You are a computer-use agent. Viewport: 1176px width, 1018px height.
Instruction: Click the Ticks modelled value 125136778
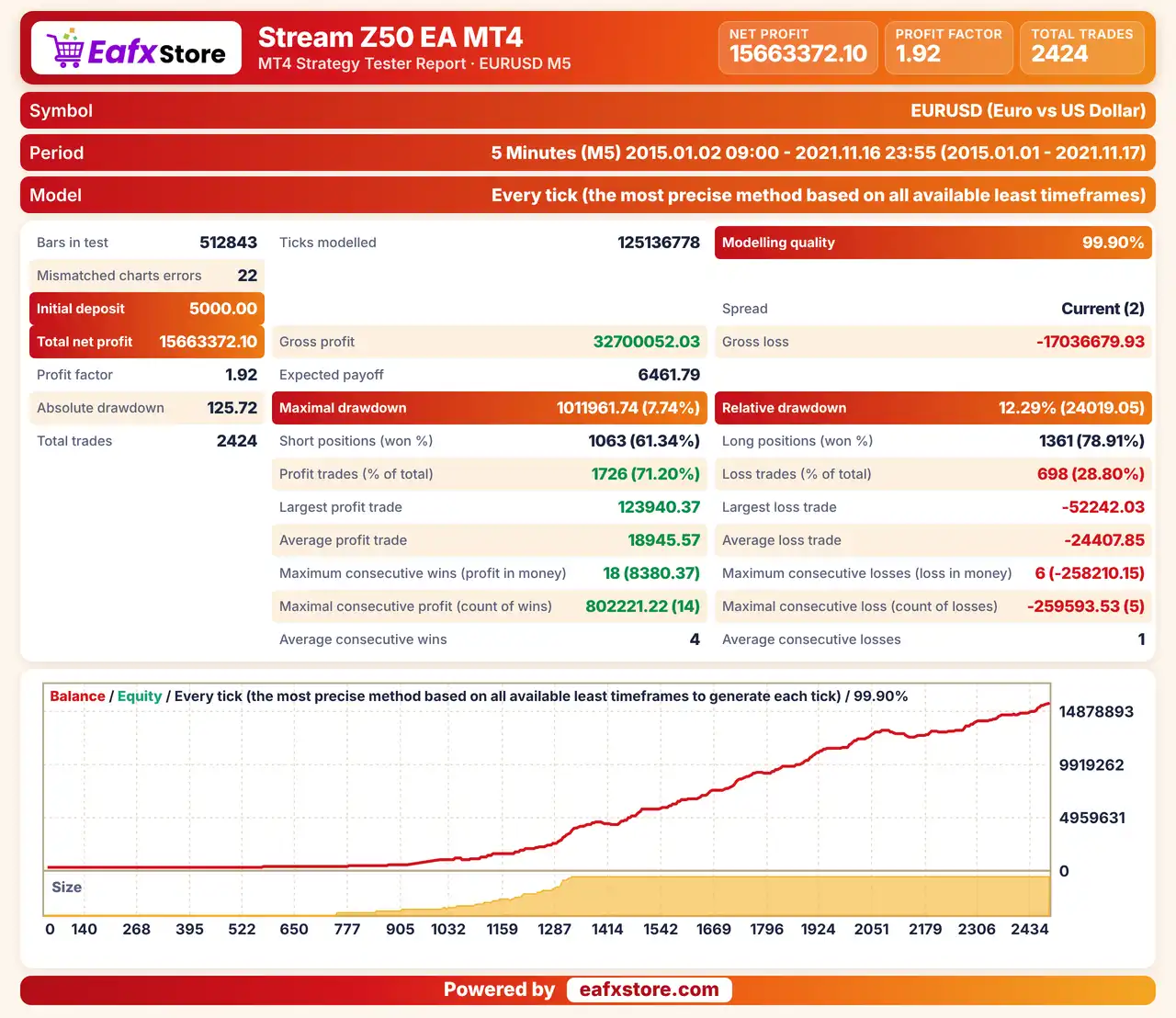point(659,243)
